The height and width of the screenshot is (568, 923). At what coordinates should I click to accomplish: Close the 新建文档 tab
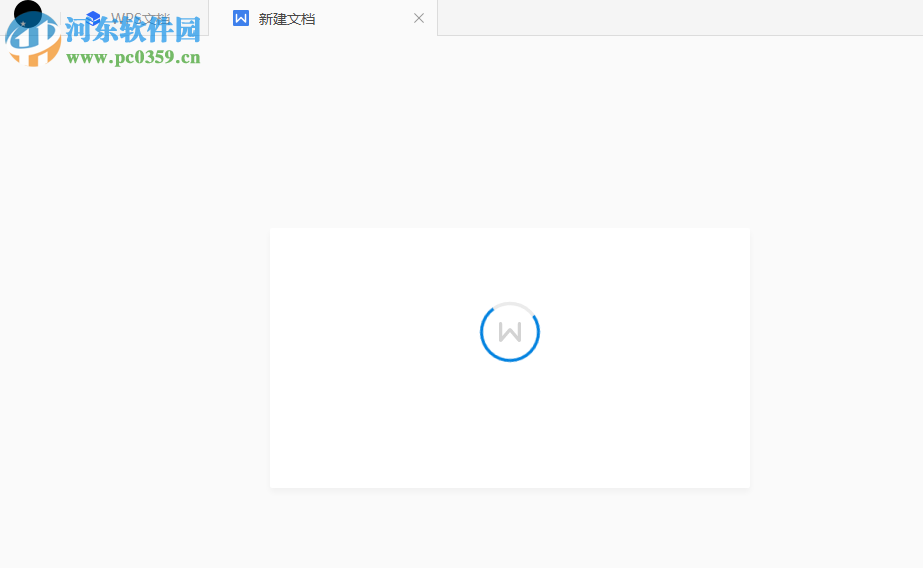(419, 18)
